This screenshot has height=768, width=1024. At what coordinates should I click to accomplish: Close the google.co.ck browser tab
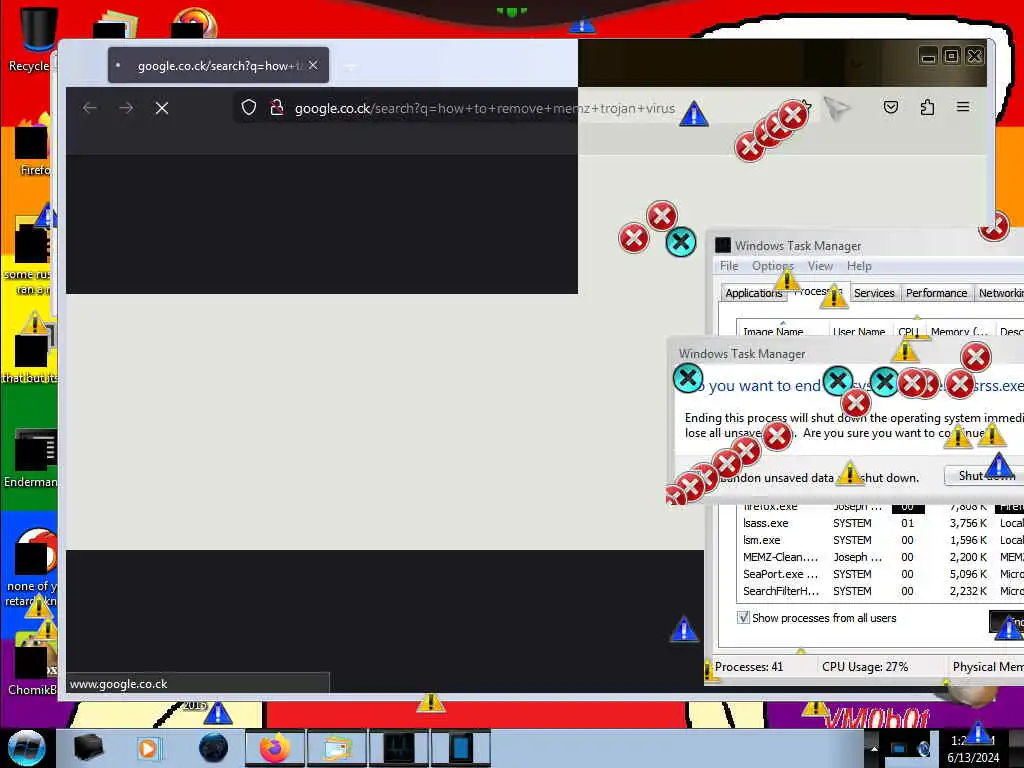pyautogui.click(x=313, y=65)
